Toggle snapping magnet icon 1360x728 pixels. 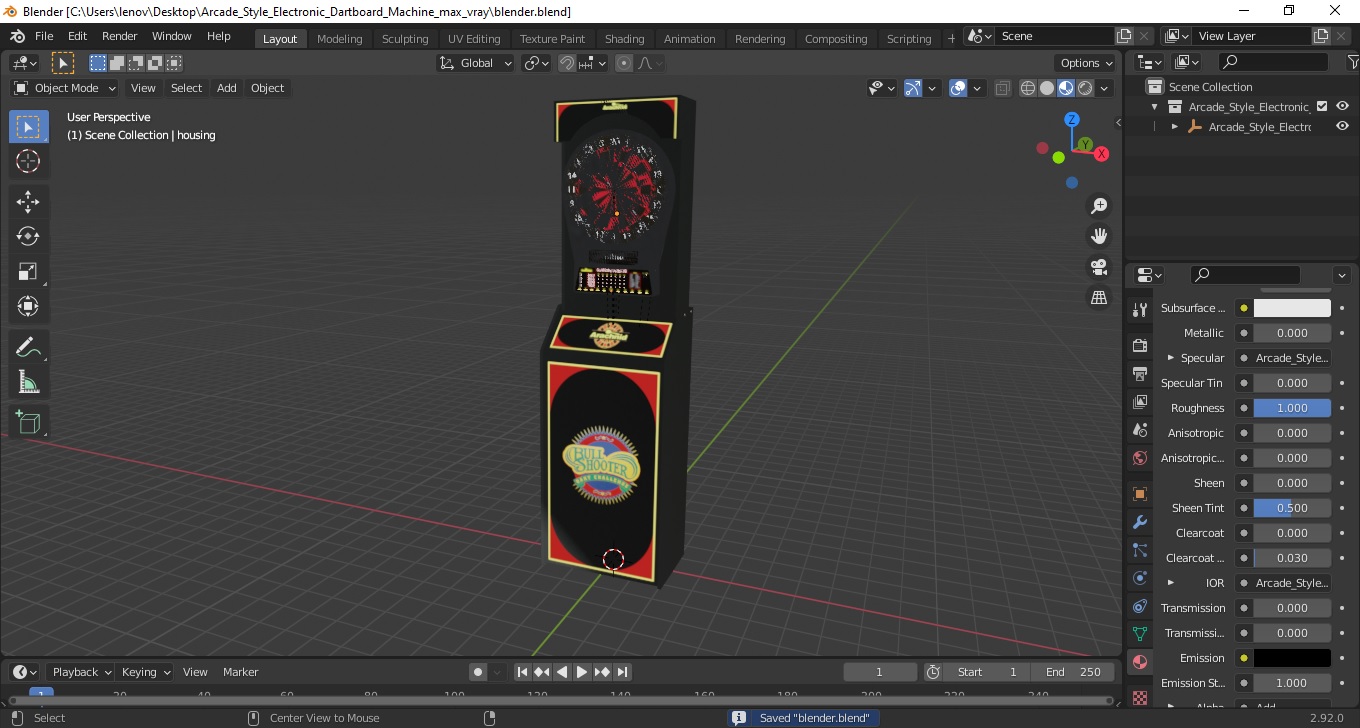[567, 63]
